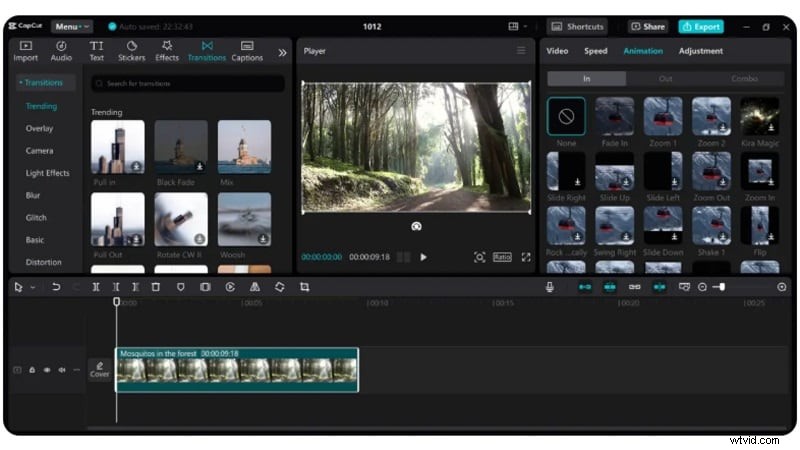800x450 pixels.
Task: Split the clip at playhead
Action: click(x=96, y=287)
